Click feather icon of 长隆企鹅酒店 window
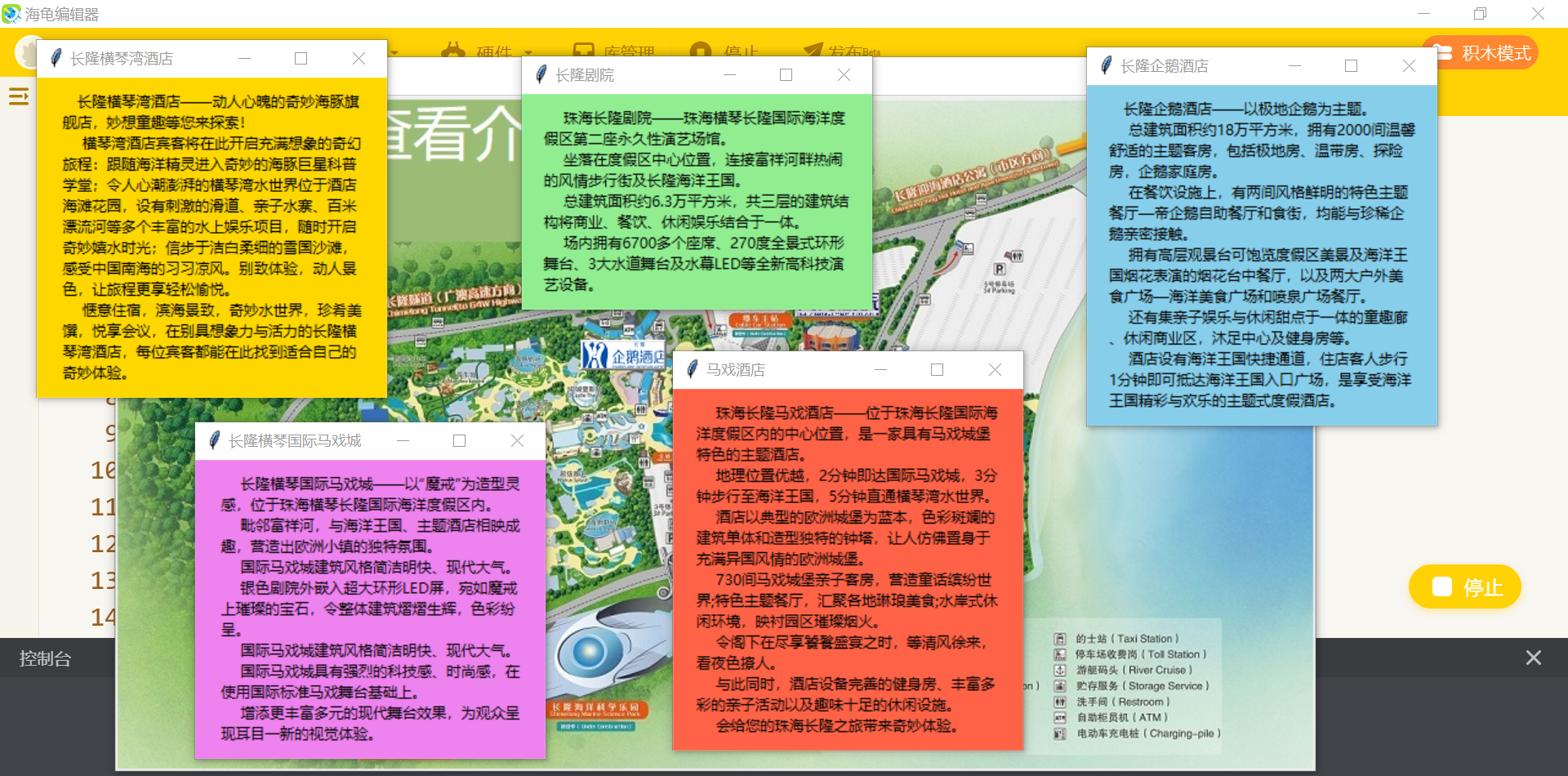The height and width of the screenshot is (776, 1568). click(x=1106, y=65)
